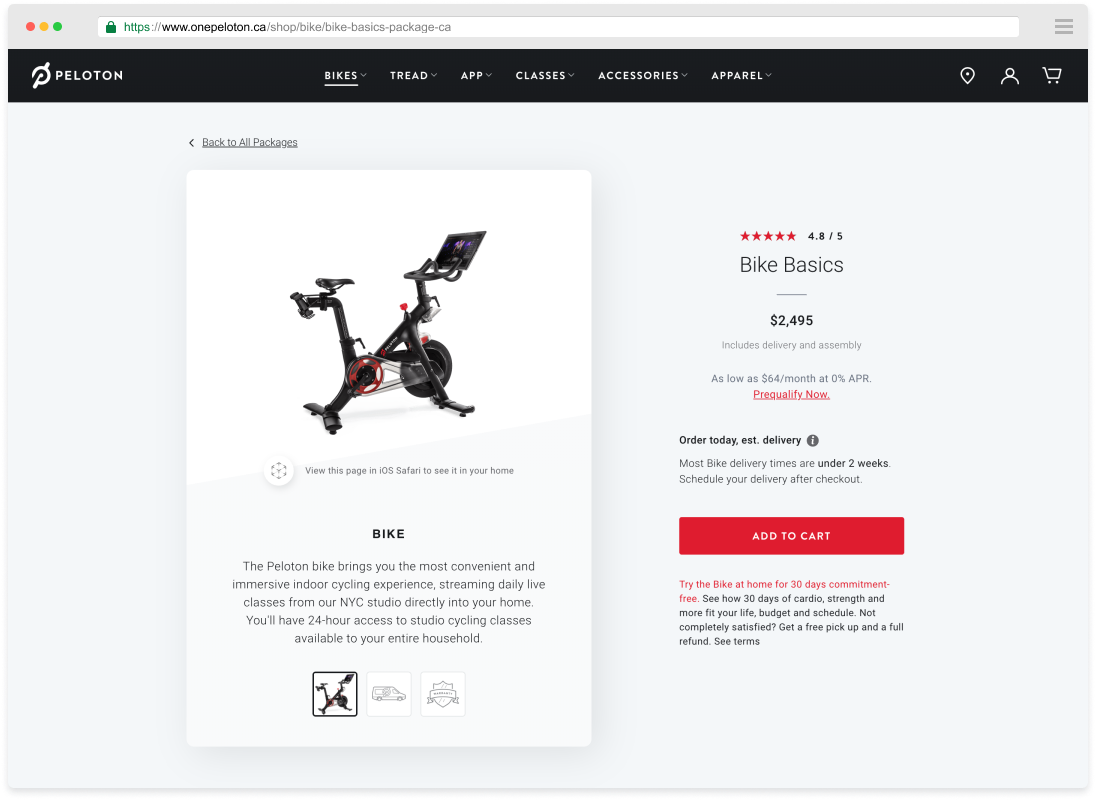Screen dimensions: 1096x800
Task: Open the store locator pin icon
Action: (967, 75)
